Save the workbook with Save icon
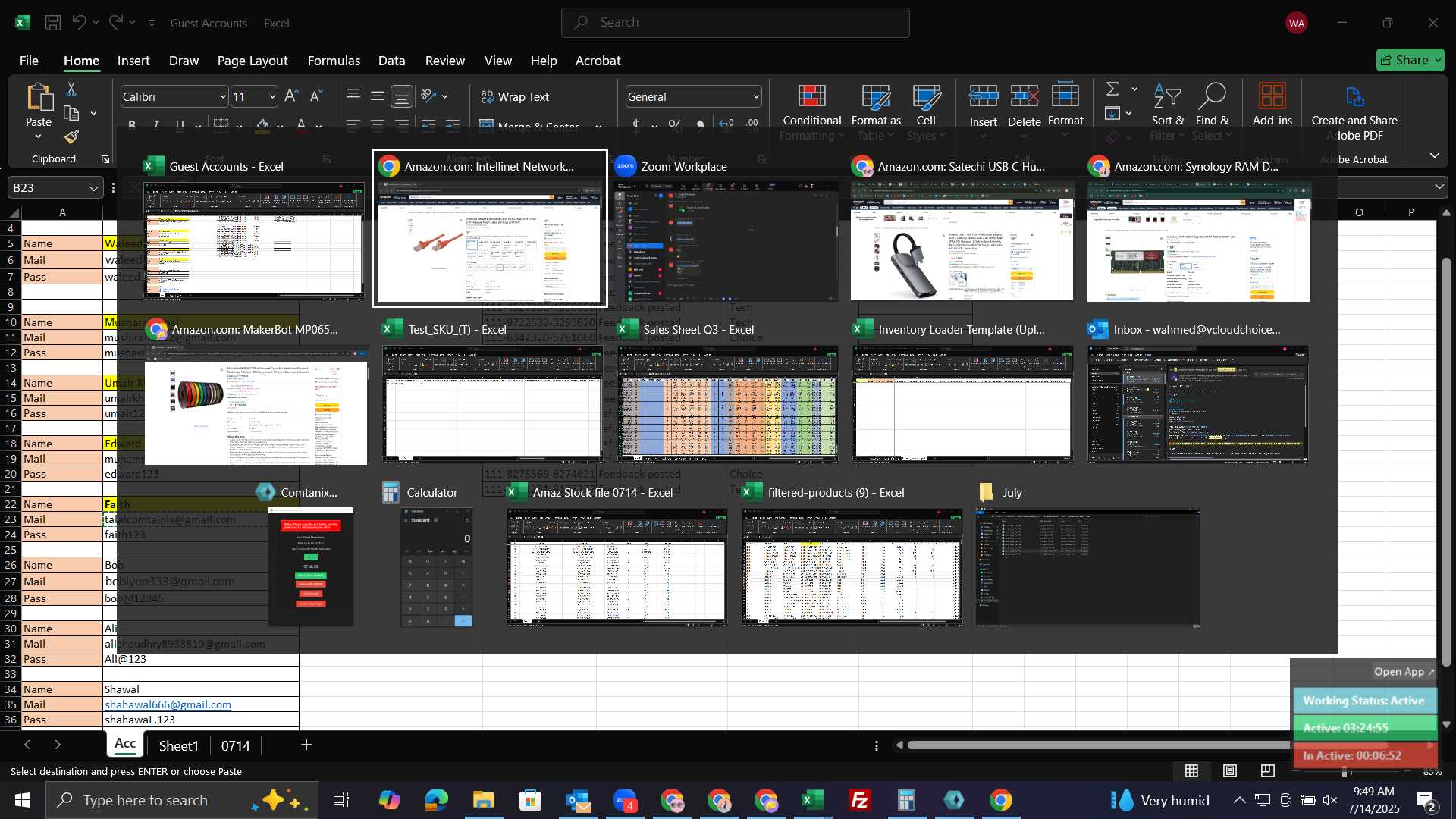The height and width of the screenshot is (819, 1456). pyautogui.click(x=53, y=23)
